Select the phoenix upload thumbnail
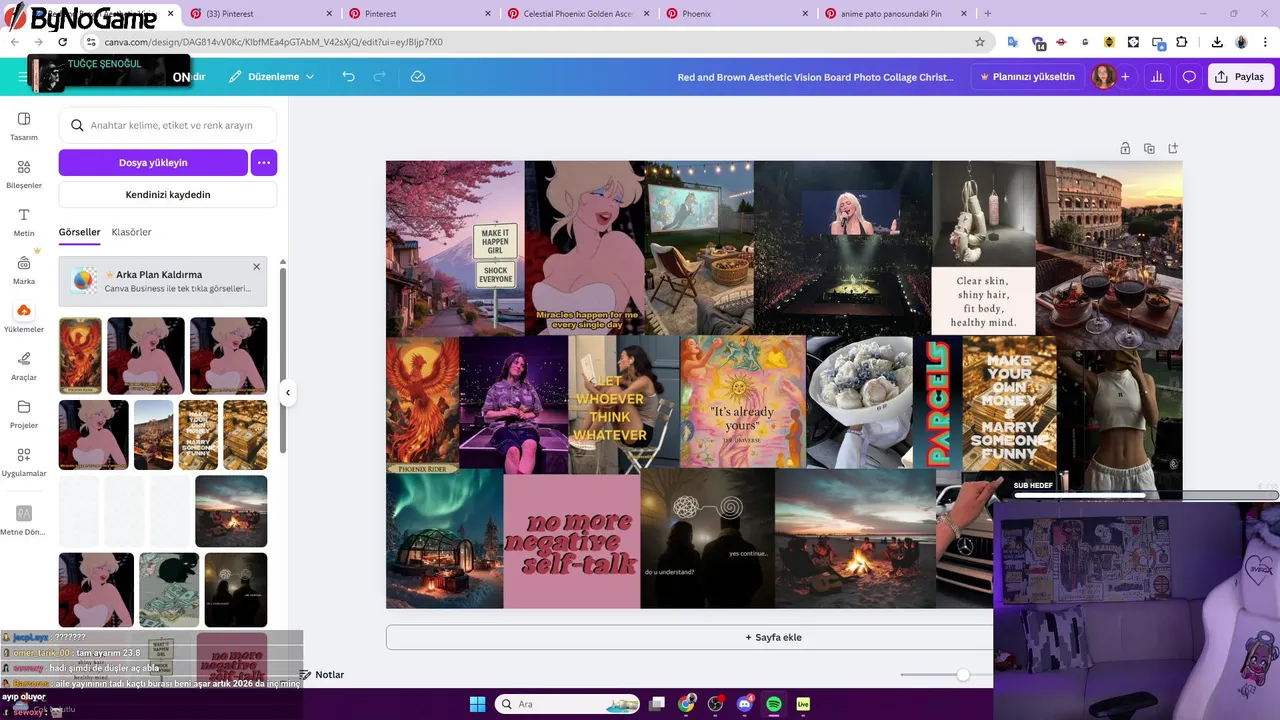The height and width of the screenshot is (720, 1280). [x=80, y=356]
